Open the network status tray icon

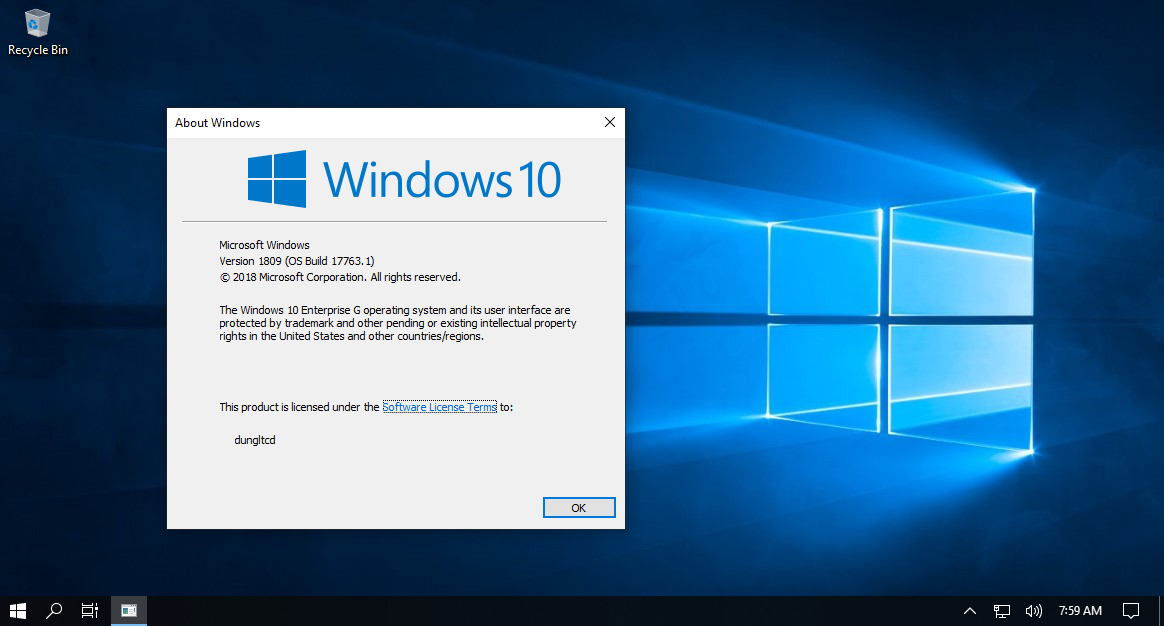click(x=1001, y=610)
